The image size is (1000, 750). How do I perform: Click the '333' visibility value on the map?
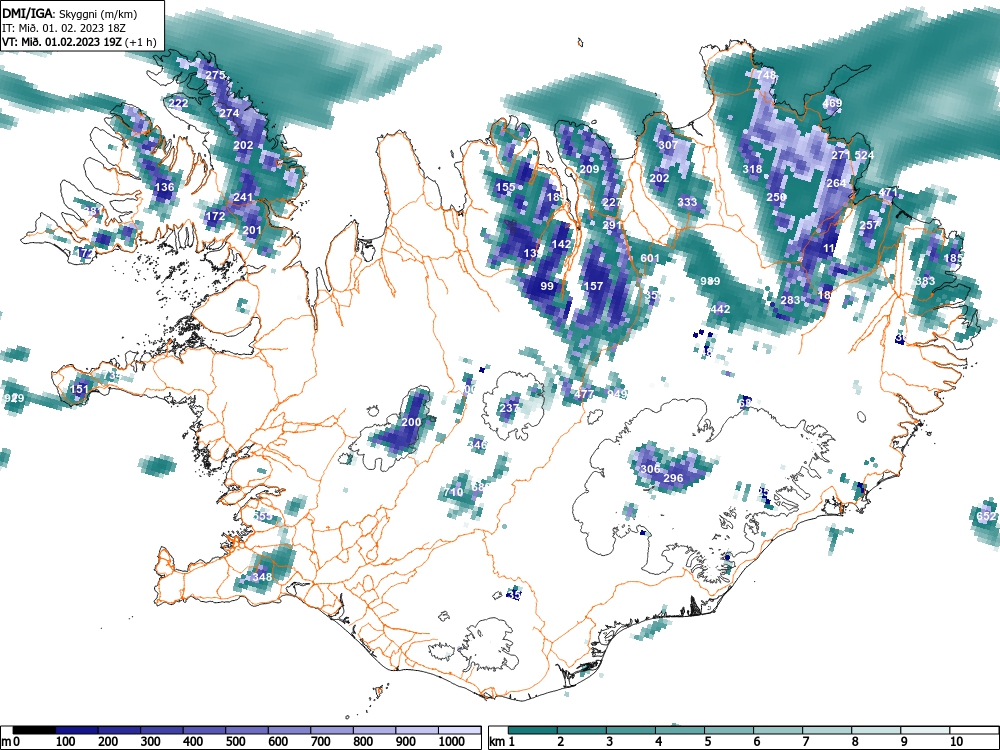click(x=688, y=203)
